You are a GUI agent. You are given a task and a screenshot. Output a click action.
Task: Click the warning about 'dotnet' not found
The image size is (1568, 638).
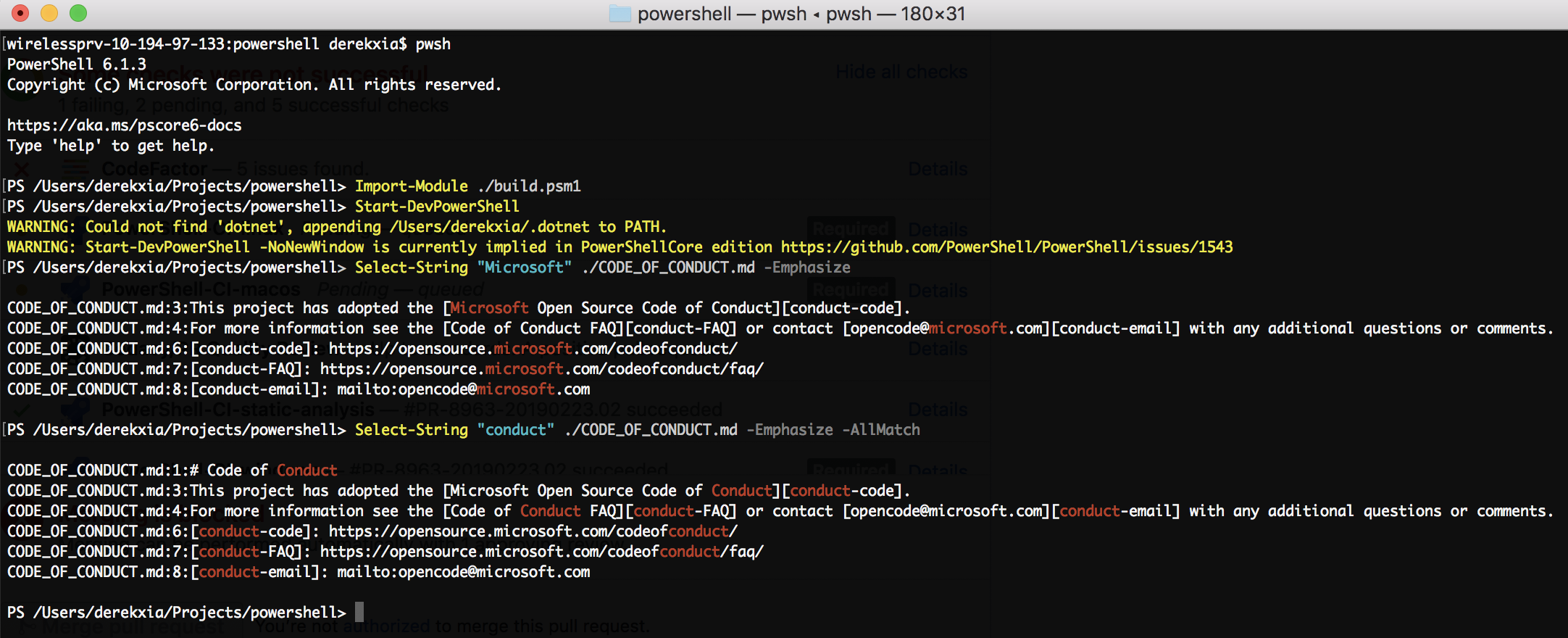337,227
